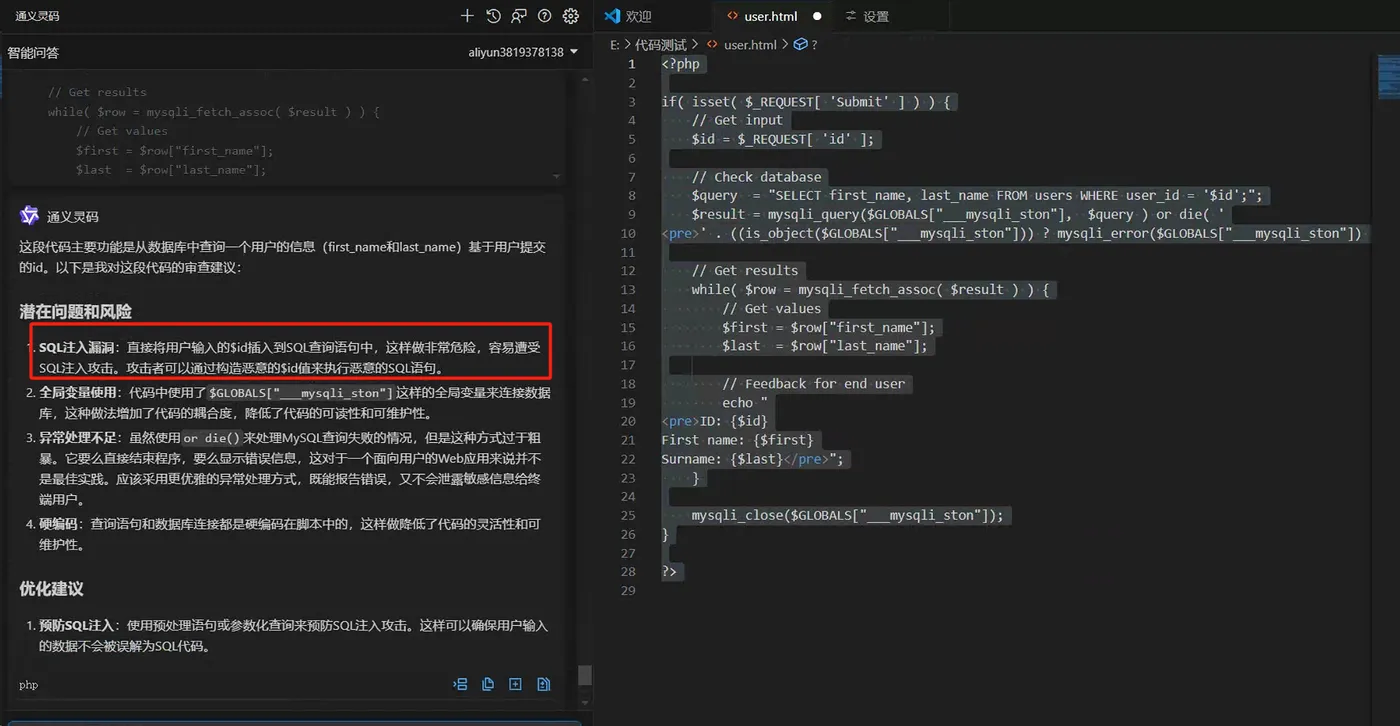The width and height of the screenshot is (1400, 726).
Task: Open Tongyi Lingma settings gear
Action: pos(571,16)
